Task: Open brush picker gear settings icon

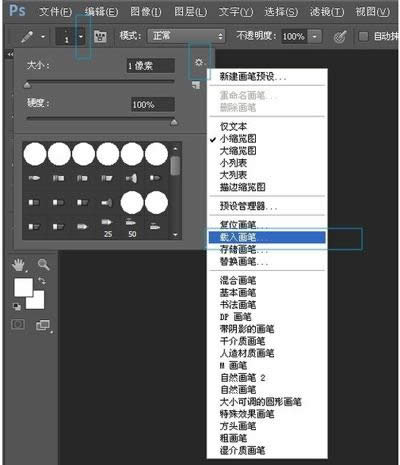Action: 199,62
